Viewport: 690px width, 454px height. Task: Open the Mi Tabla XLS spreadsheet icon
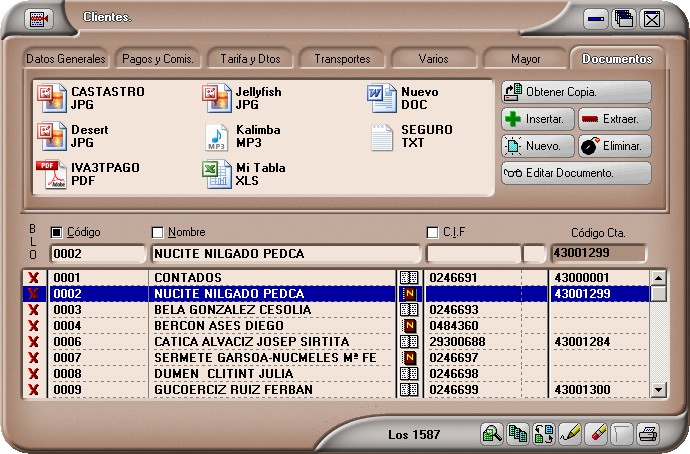click(x=217, y=174)
